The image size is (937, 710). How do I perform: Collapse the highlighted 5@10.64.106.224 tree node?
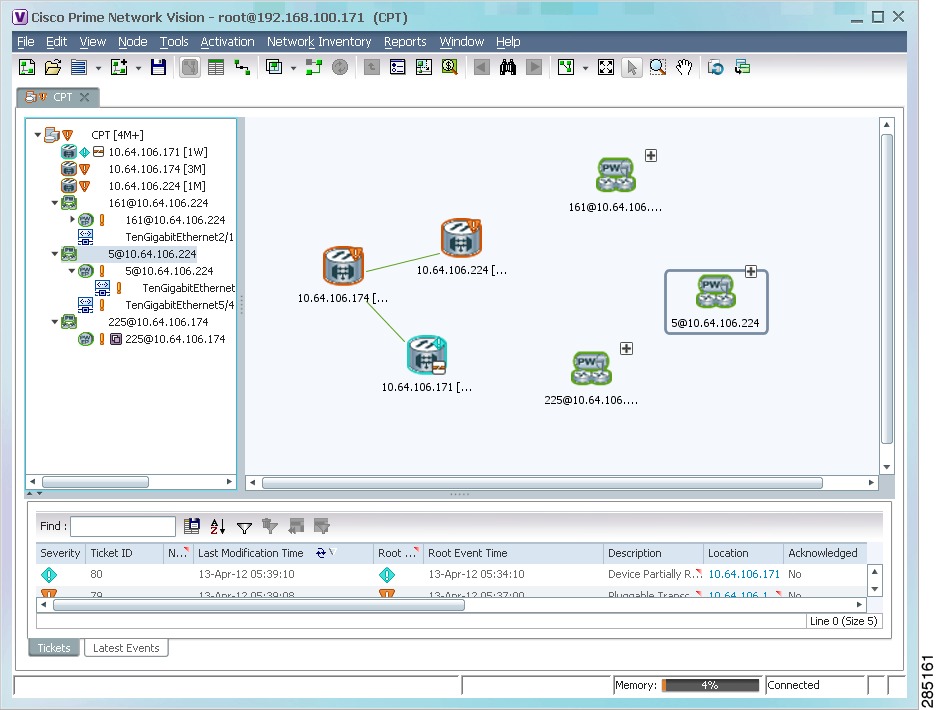point(54,254)
